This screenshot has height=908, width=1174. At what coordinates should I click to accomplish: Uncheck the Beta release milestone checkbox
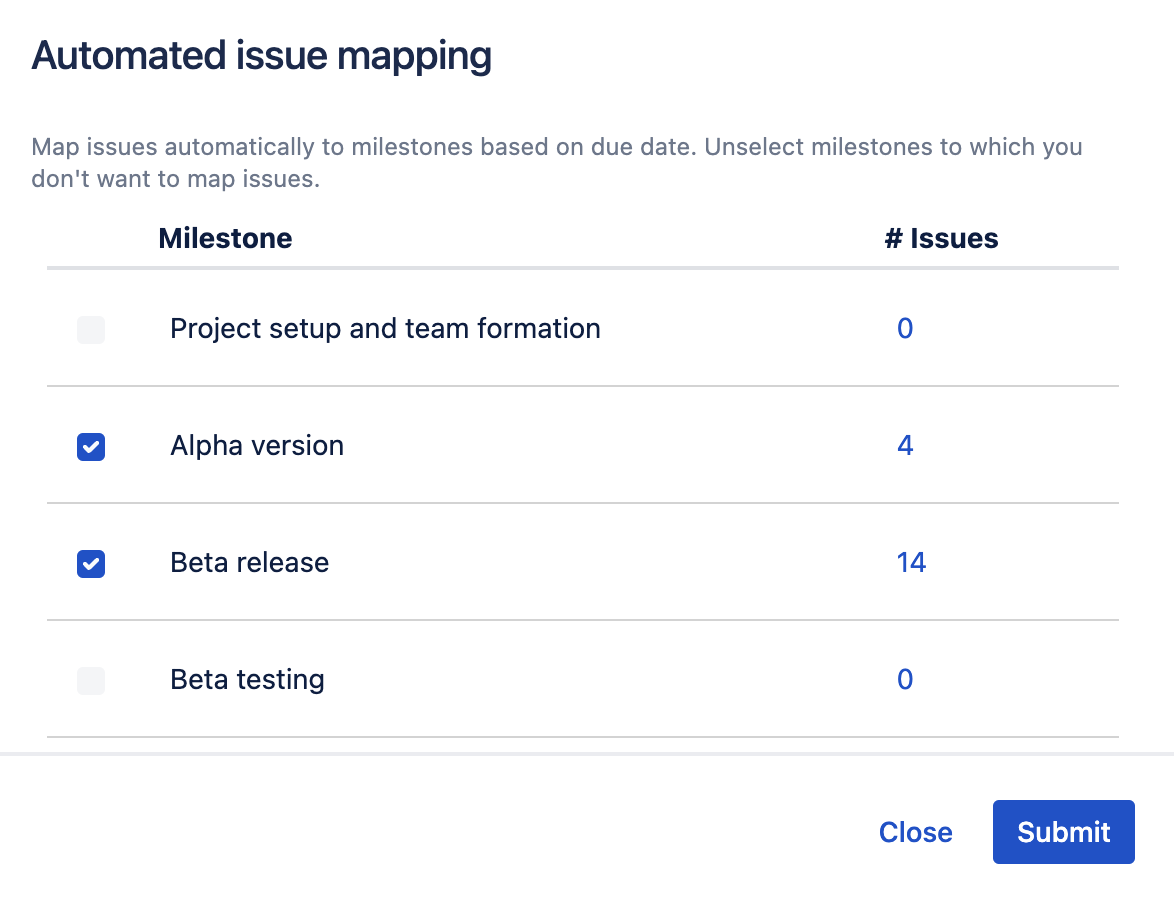coord(91,564)
